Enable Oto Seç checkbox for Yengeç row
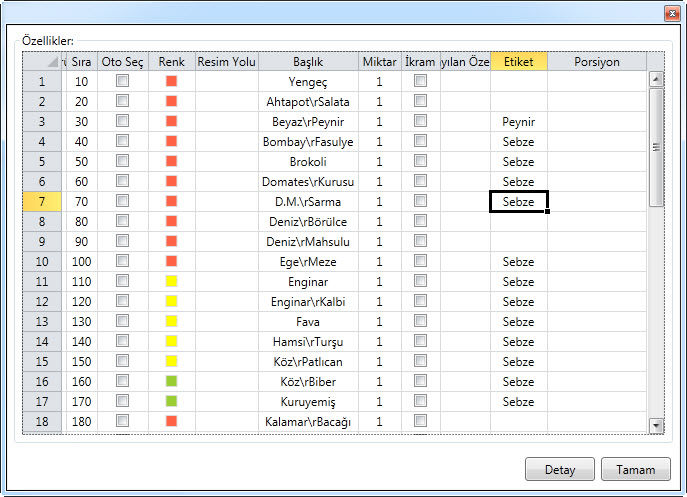 tap(122, 81)
